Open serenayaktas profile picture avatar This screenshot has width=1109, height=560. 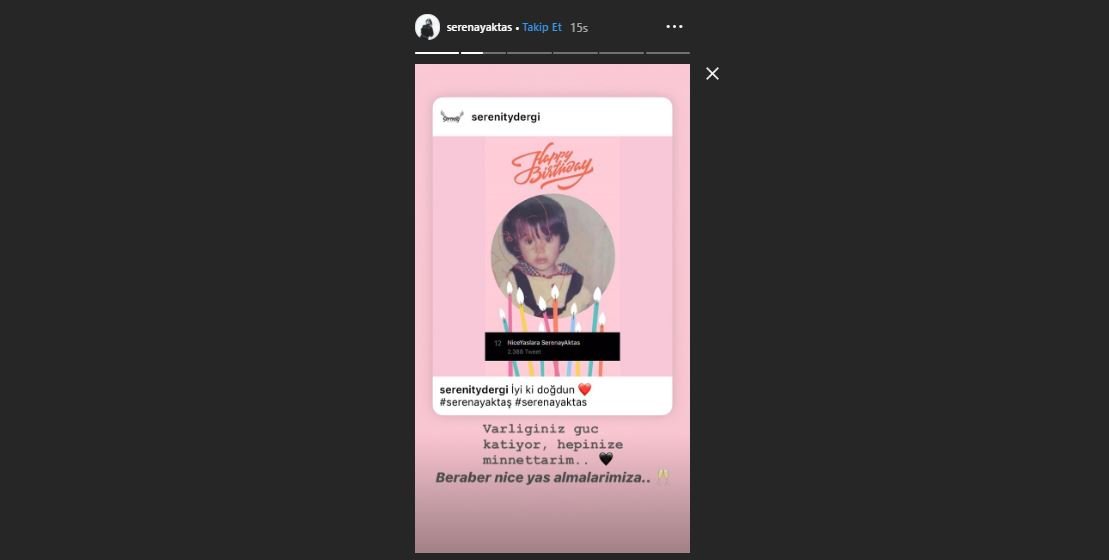(427, 27)
